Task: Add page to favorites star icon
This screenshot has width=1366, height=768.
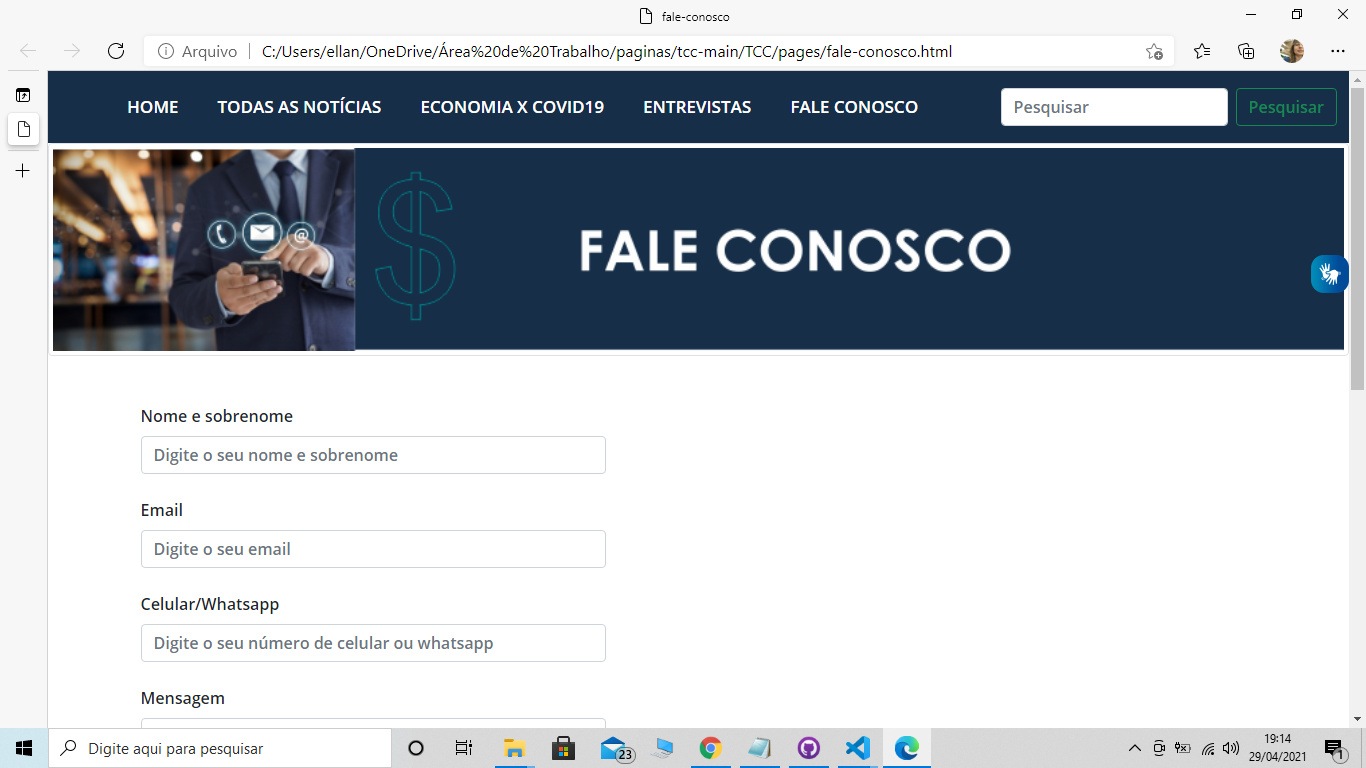Action: 1154,51
